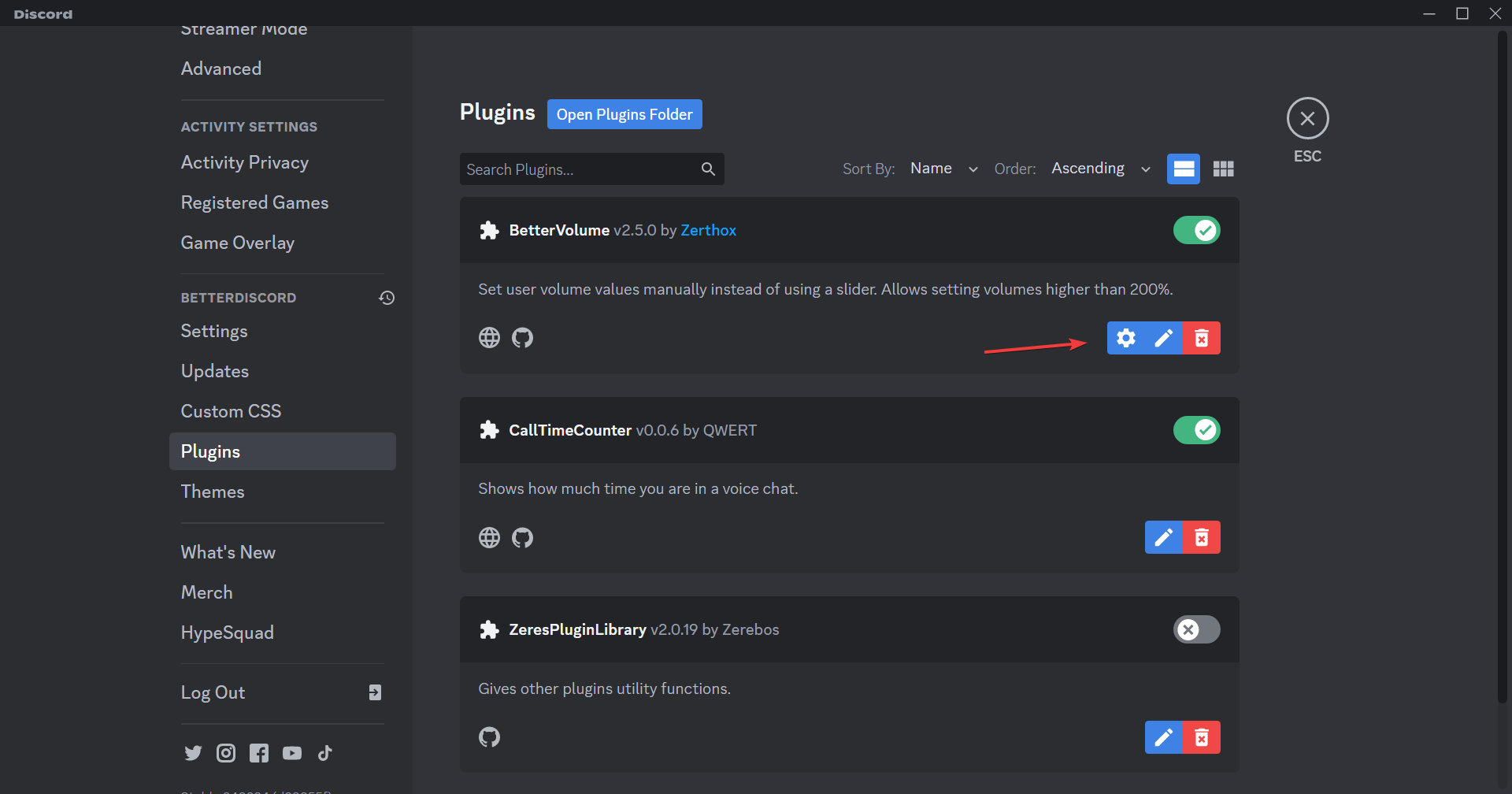Switch to grid view layout
The width and height of the screenshot is (1512, 794).
click(1224, 169)
